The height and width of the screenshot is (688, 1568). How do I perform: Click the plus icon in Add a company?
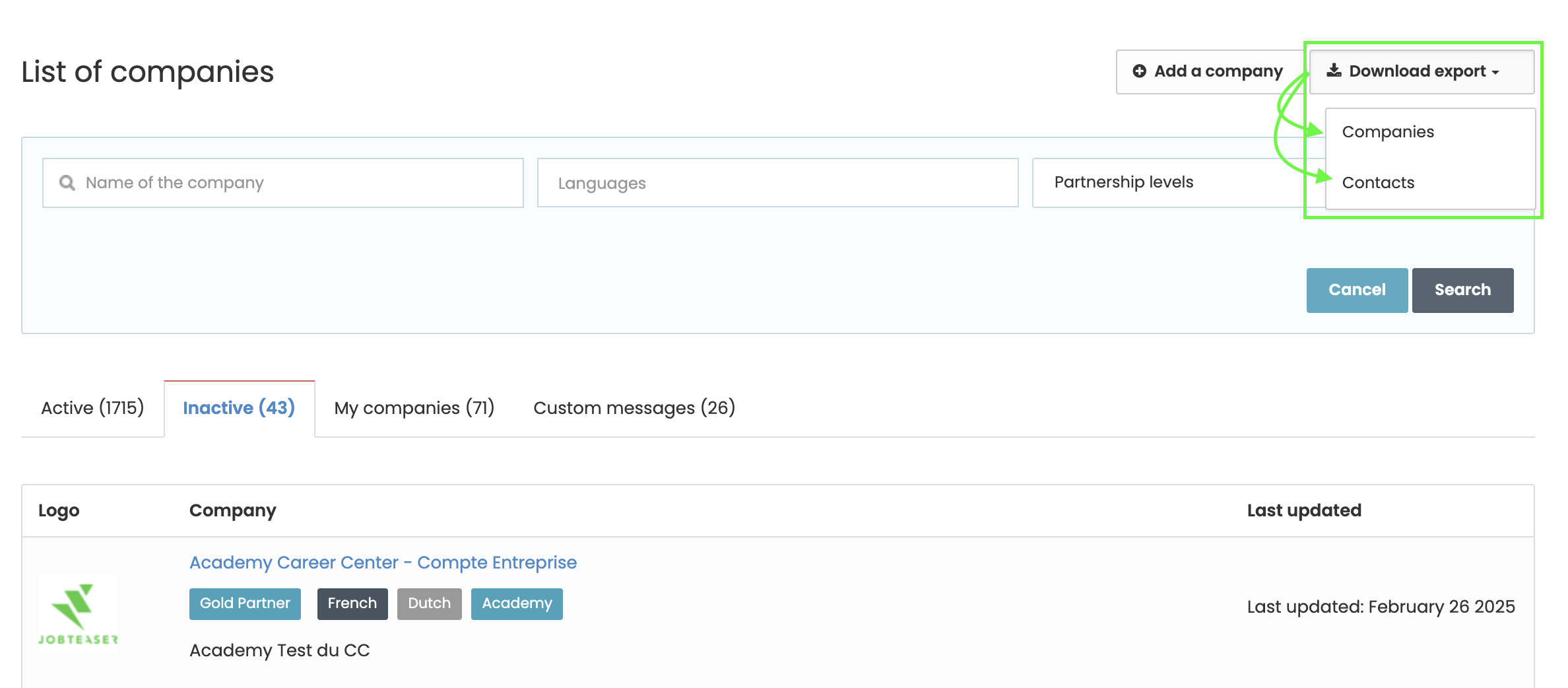(1139, 71)
